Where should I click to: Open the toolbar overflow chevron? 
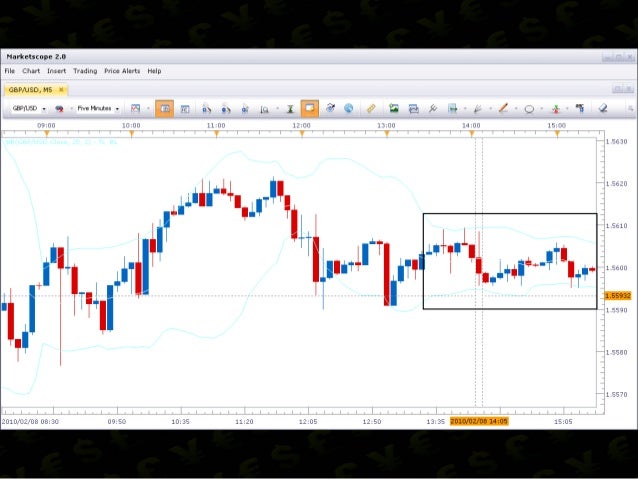pyautogui.click(x=631, y=109)
